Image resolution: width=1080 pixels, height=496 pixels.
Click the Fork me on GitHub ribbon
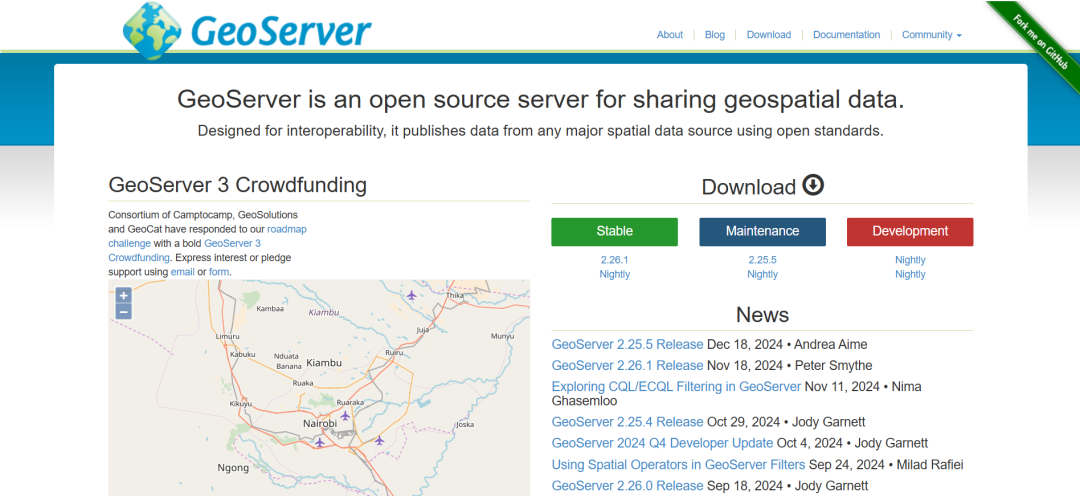[1039, 40]
